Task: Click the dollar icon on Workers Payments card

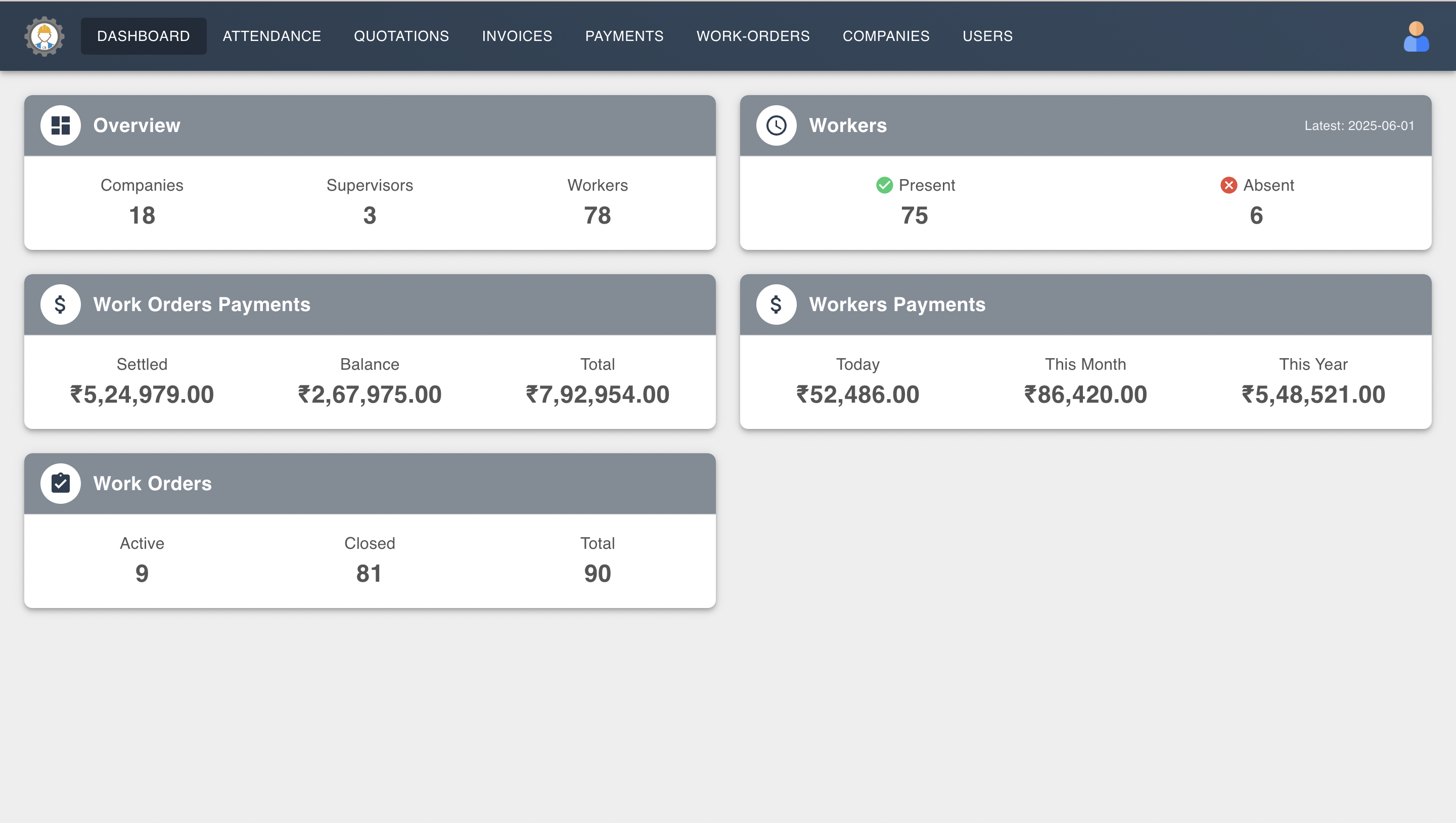Action: click(776, 304)
